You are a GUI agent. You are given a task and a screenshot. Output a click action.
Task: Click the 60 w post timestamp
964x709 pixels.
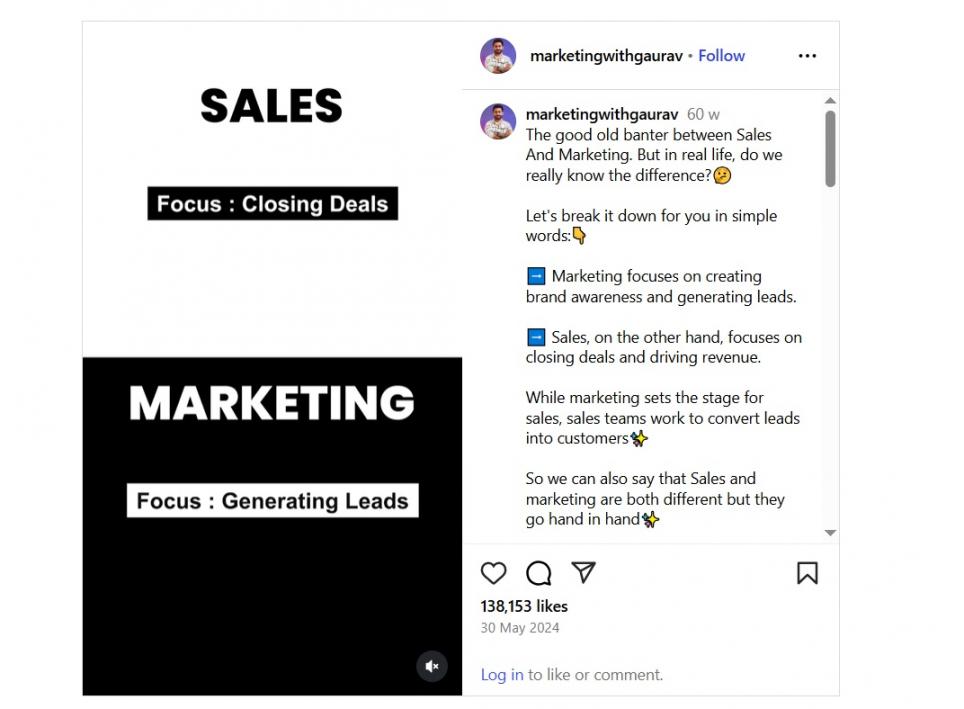(x=703, y=115)
